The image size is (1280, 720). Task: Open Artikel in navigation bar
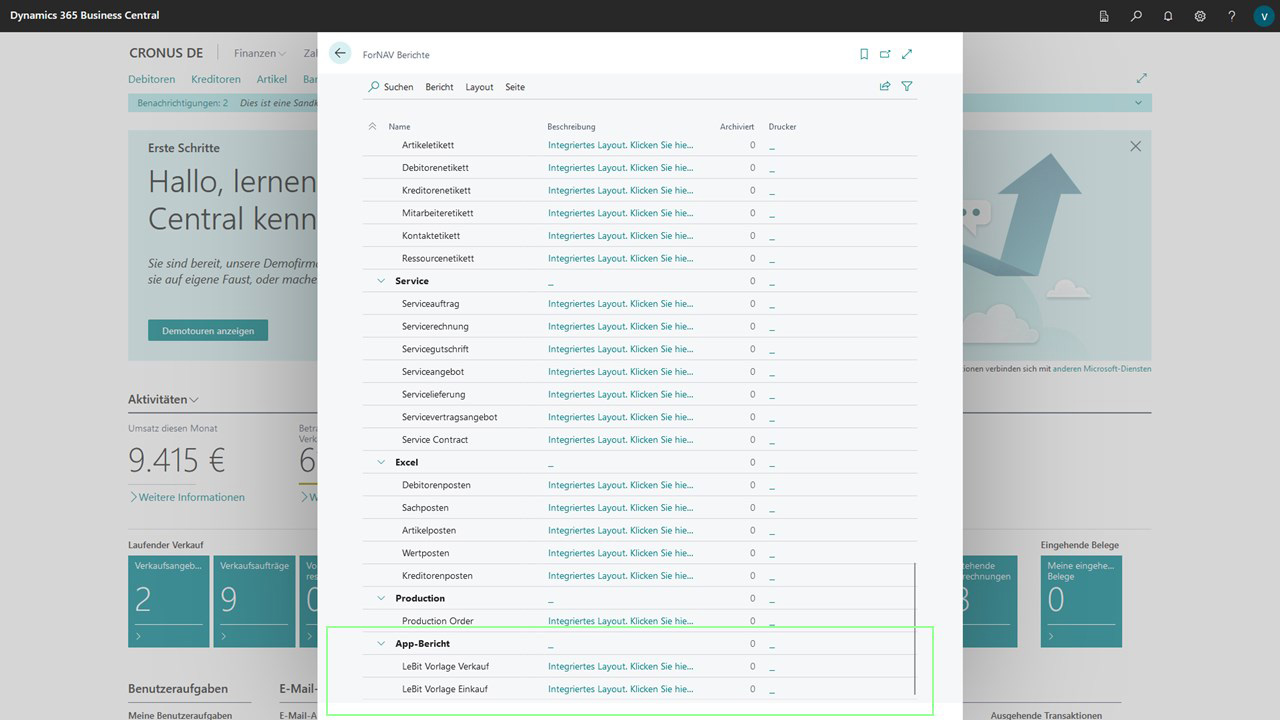coord(272,79)
